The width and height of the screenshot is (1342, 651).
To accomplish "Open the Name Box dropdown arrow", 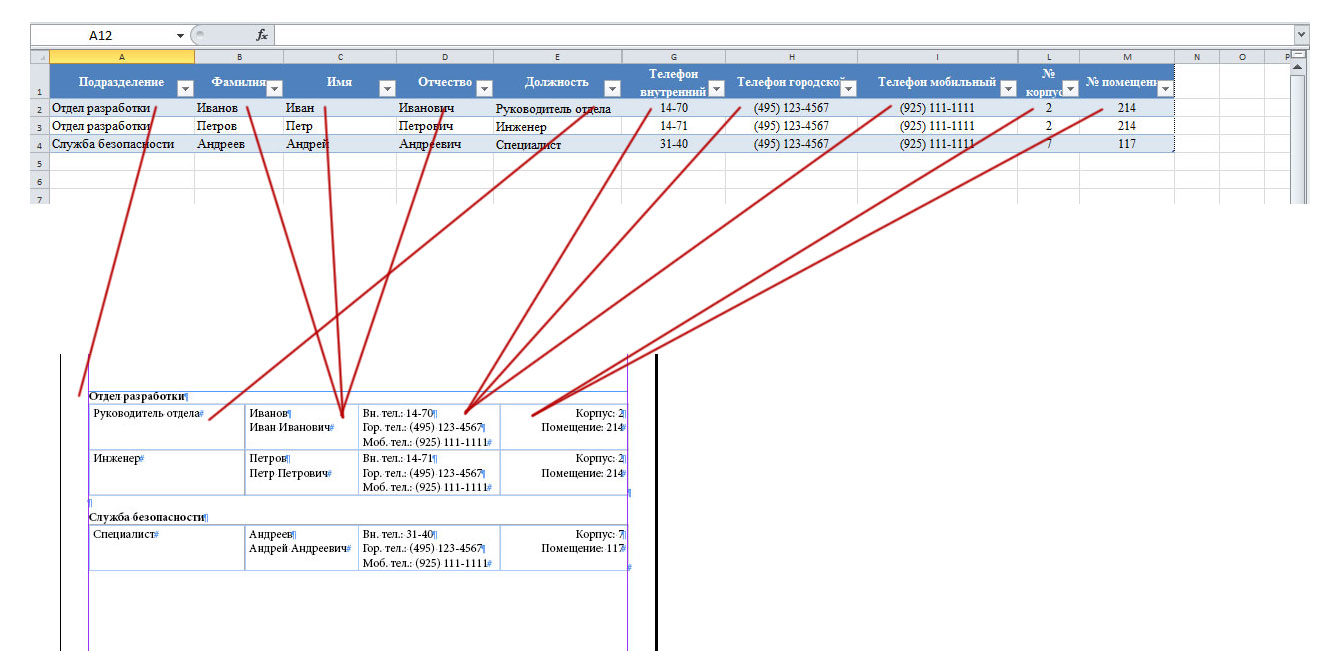I will (x=180, y=35).
